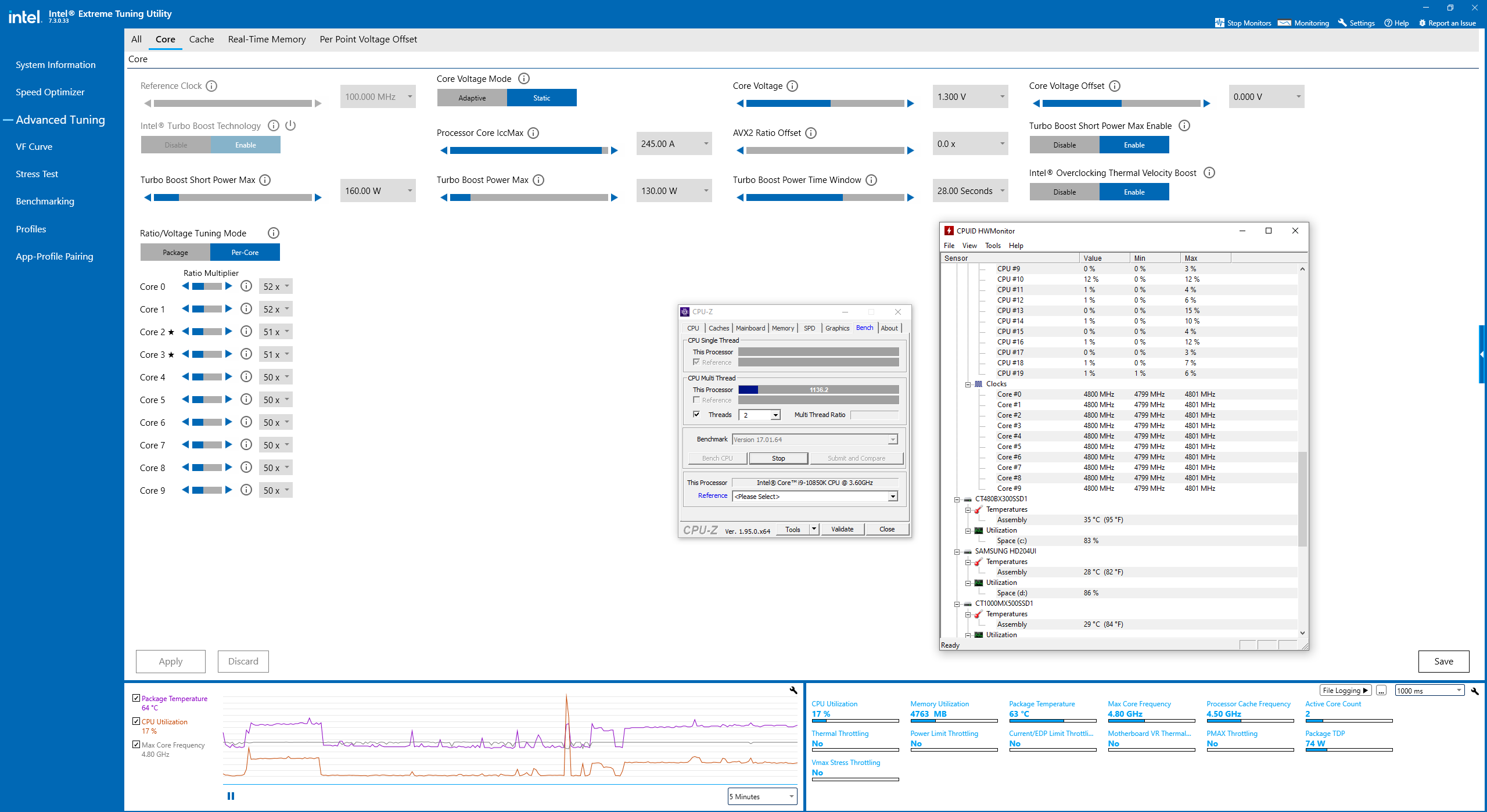The height and width of the screenshot is (812, 1487).
Task: Switch to the Cache tab
Action: click(x=201, y=39)
